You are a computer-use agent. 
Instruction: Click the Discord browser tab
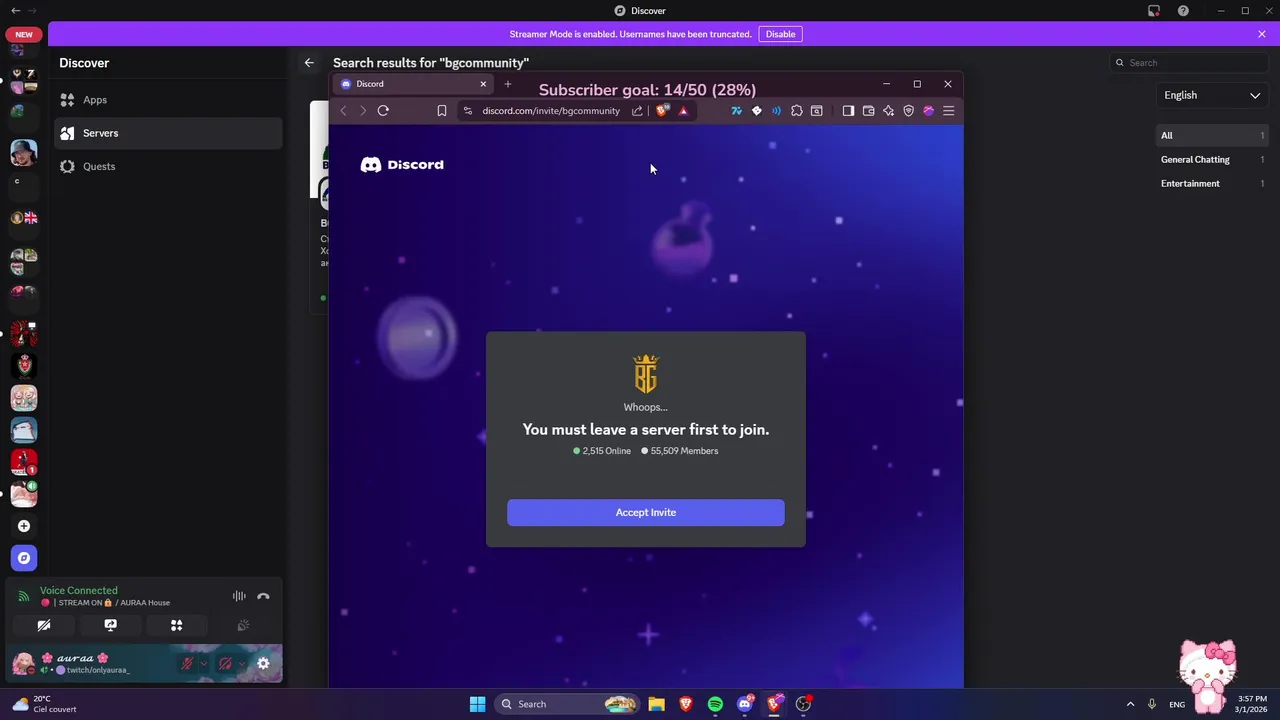(x=412, y=84)
